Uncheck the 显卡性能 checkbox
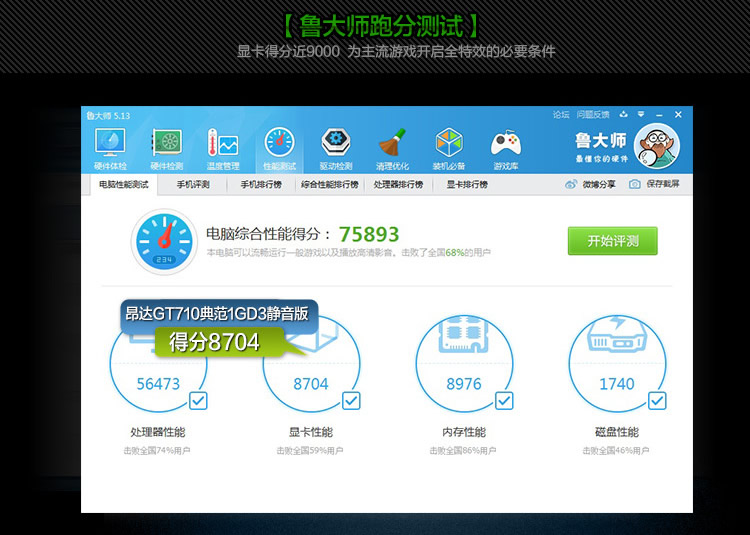Image resolution: width=750 pixels, height=535 pixels. pyautogui.click(x=351, y=401)
